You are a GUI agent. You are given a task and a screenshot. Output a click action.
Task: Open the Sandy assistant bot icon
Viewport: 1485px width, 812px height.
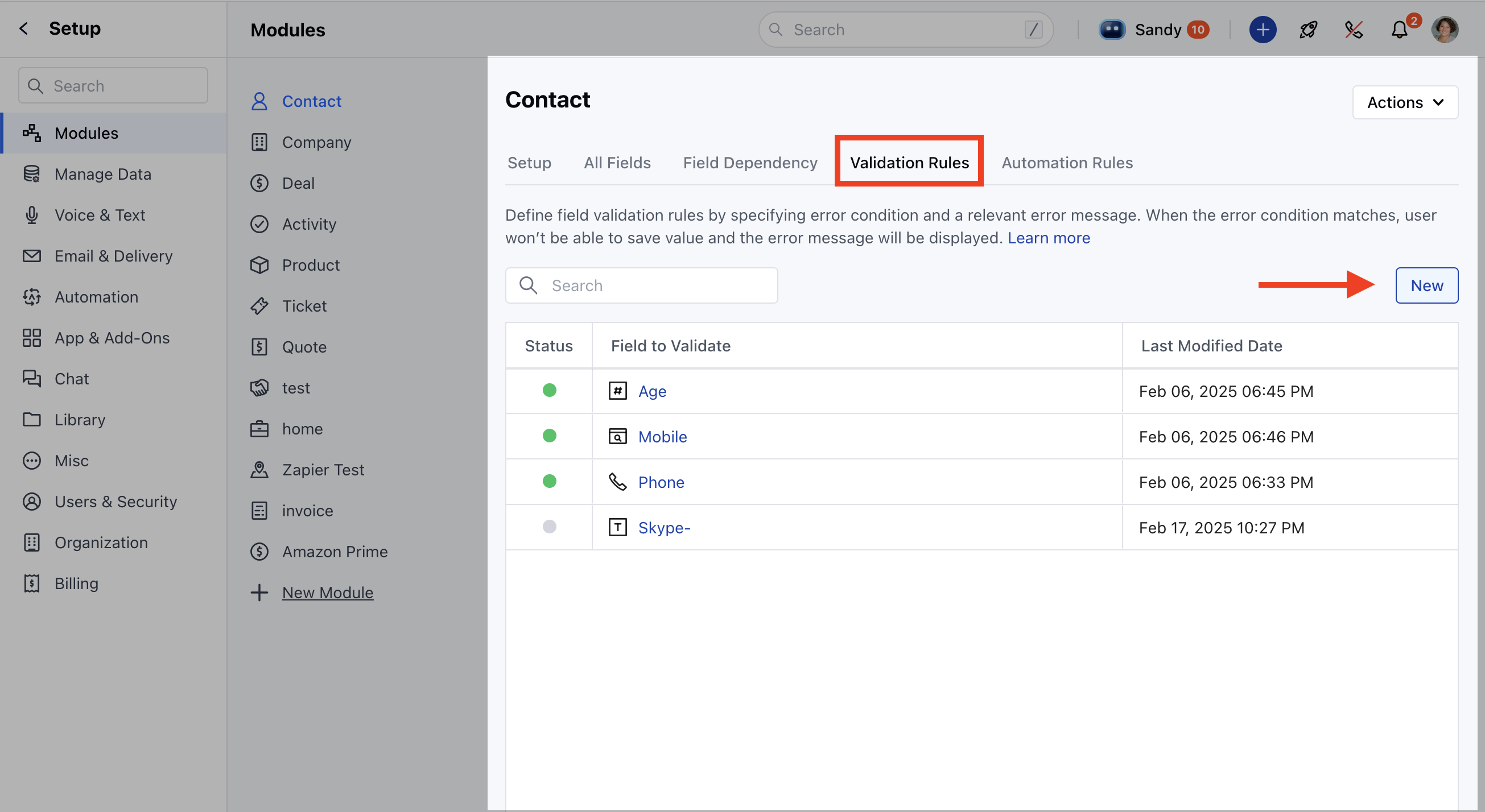1112,30
